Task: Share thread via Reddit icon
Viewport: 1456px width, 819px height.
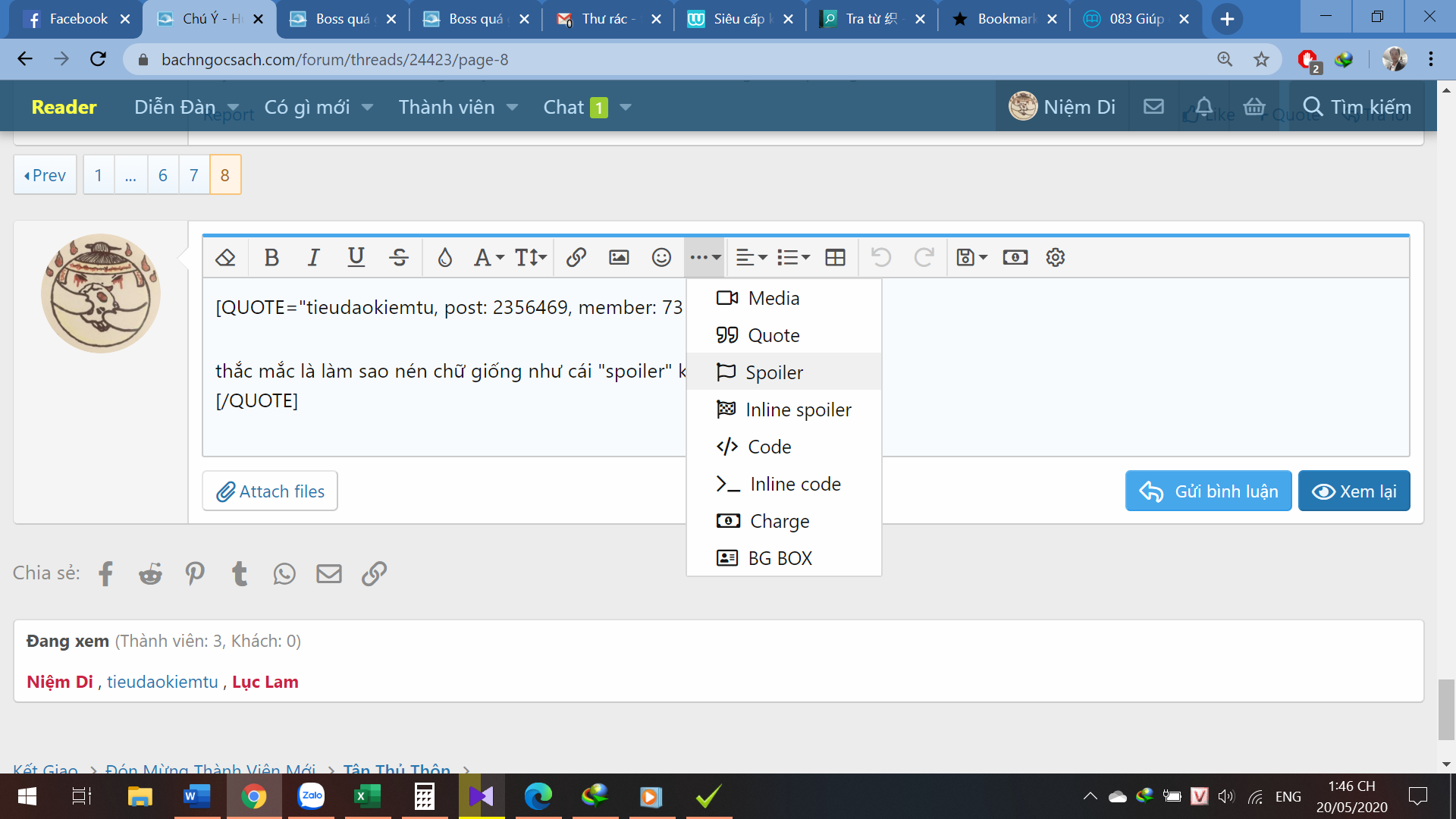Action: (x=150, y=574)
